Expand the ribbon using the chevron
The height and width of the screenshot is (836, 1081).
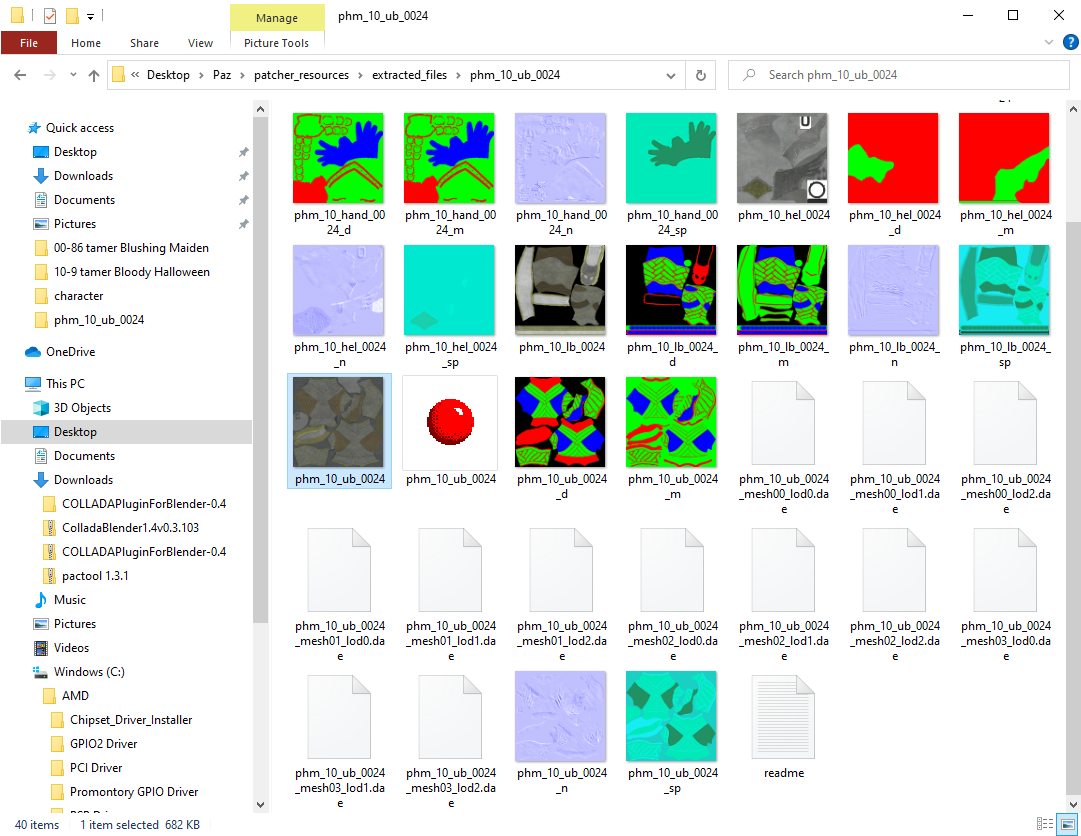pos(1048,43)
